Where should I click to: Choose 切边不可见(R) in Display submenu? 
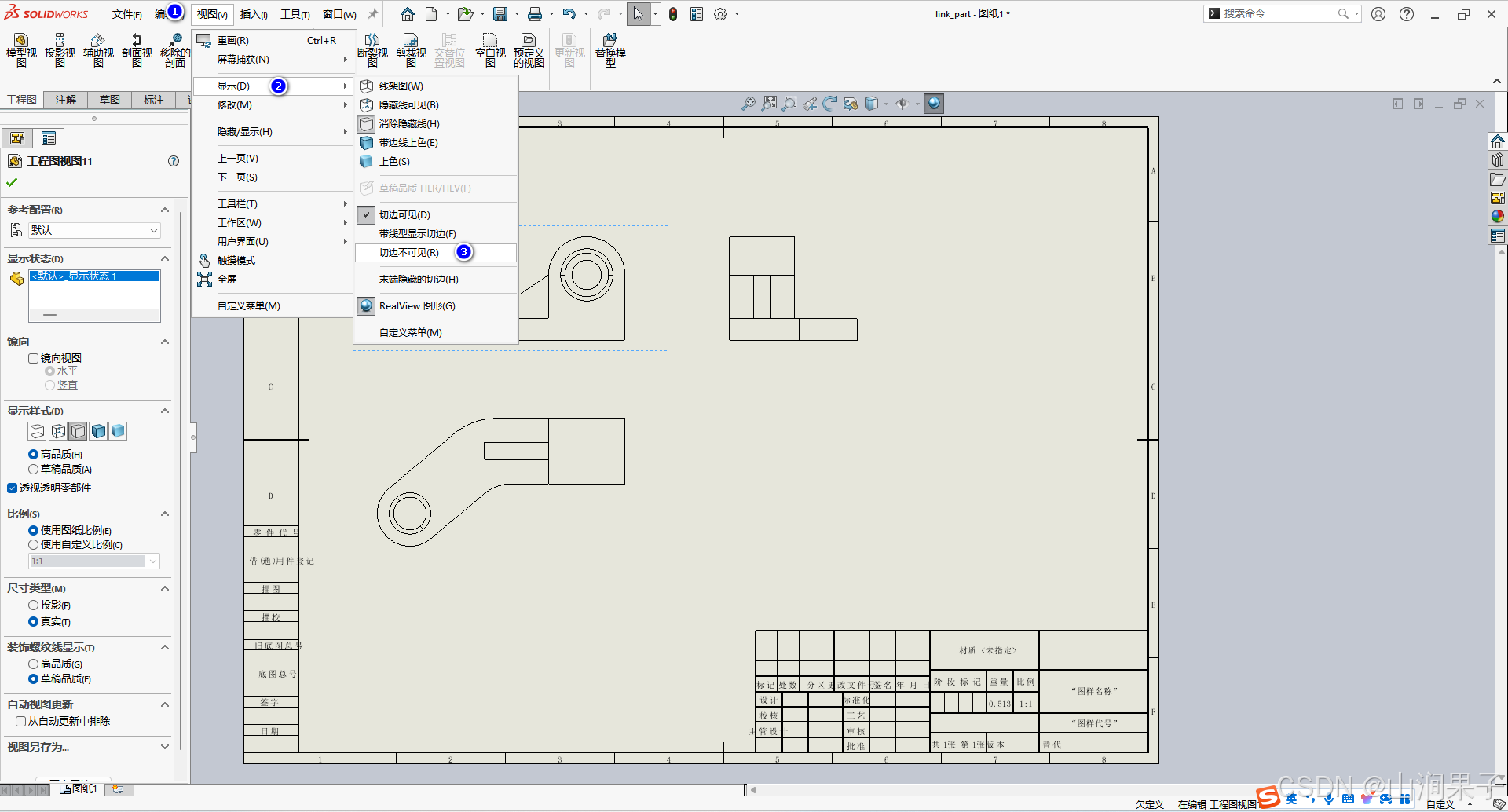coord(436,252)
